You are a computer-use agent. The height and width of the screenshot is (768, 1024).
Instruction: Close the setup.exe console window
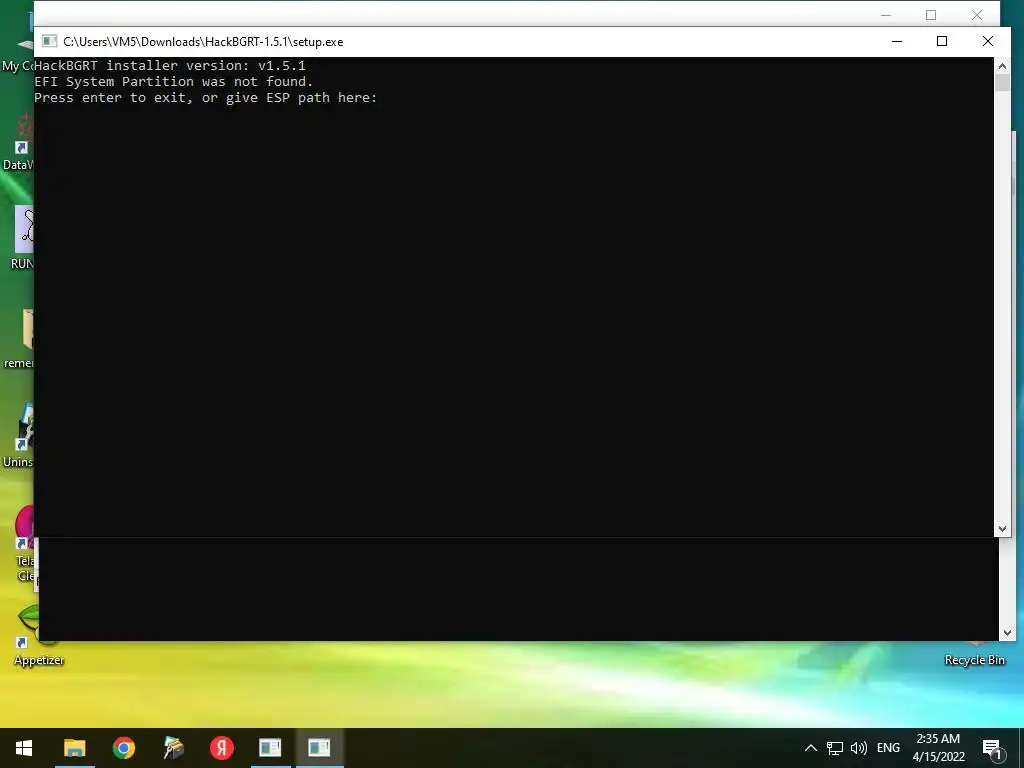[x=988, y=41]
